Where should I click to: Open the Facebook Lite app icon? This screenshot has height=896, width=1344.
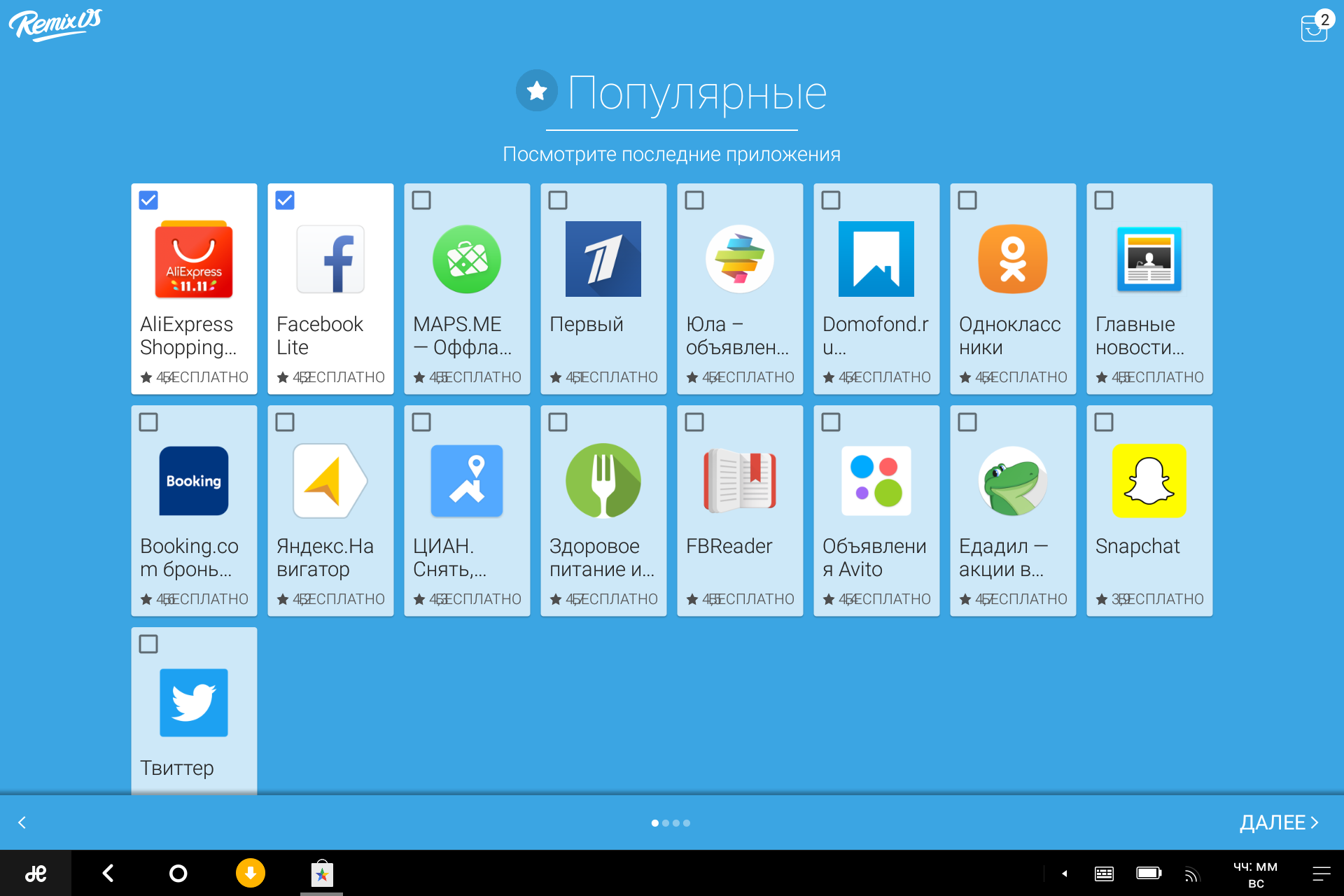(x=330, y=259)
